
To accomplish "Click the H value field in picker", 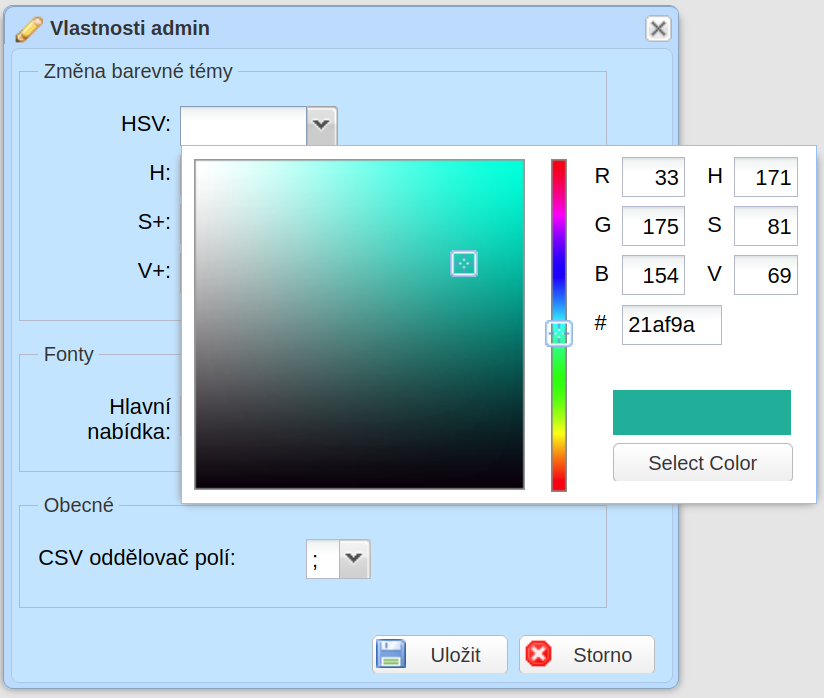I will click(766, 177).
